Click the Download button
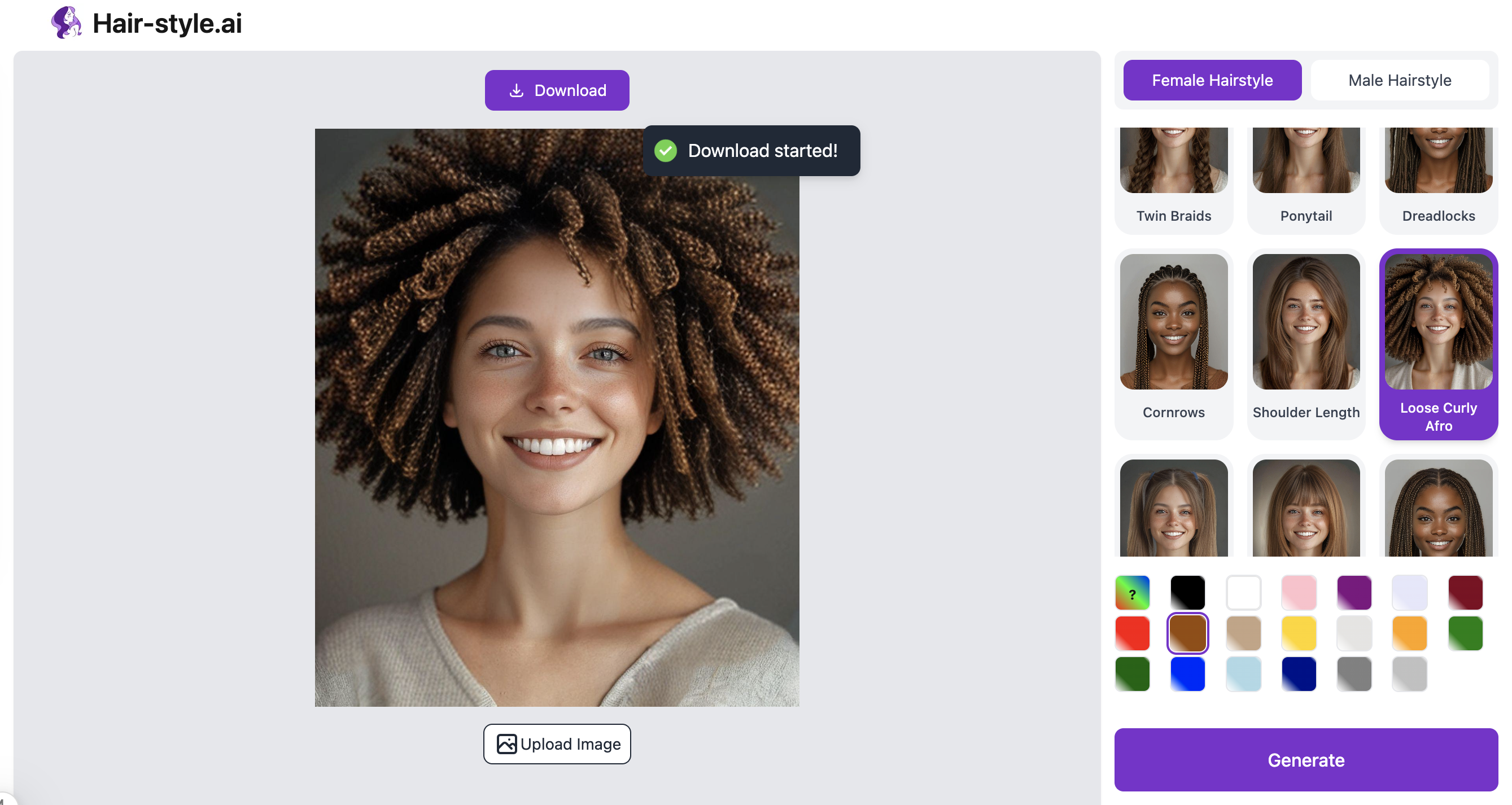This screenshot has width=1512, height=805. coord(557,90)
